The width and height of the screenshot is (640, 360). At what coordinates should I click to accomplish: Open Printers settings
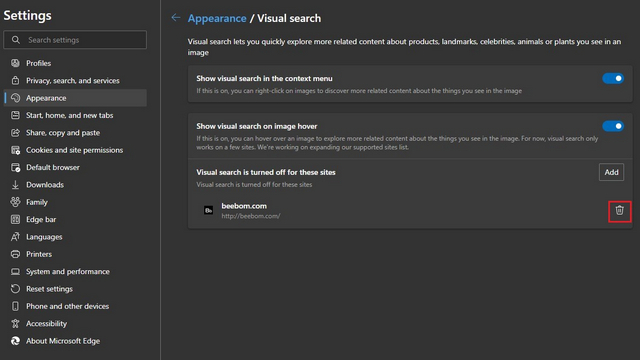point(75,254)
